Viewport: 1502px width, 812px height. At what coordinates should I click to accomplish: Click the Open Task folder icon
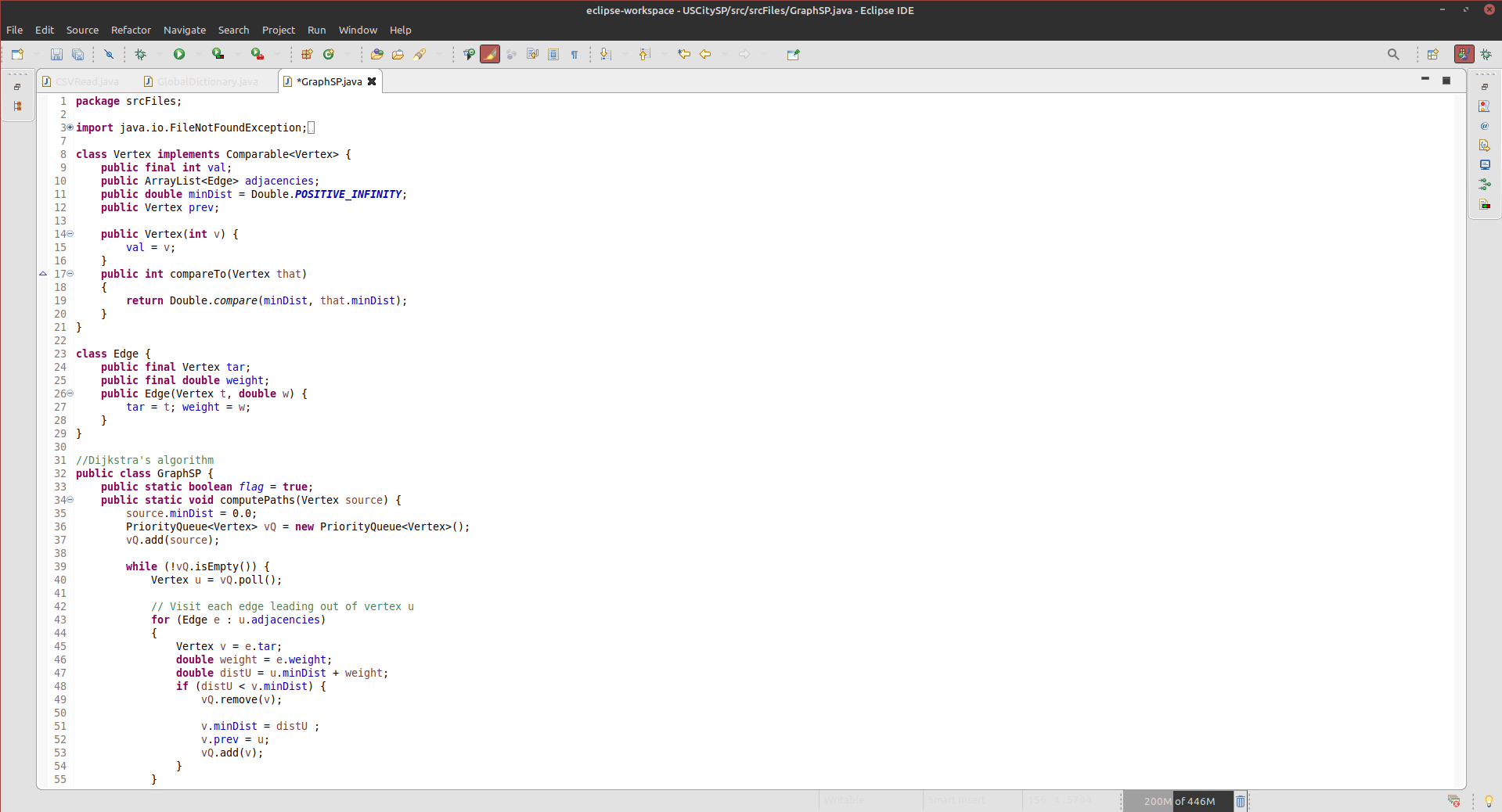click(x=398, y=54)
